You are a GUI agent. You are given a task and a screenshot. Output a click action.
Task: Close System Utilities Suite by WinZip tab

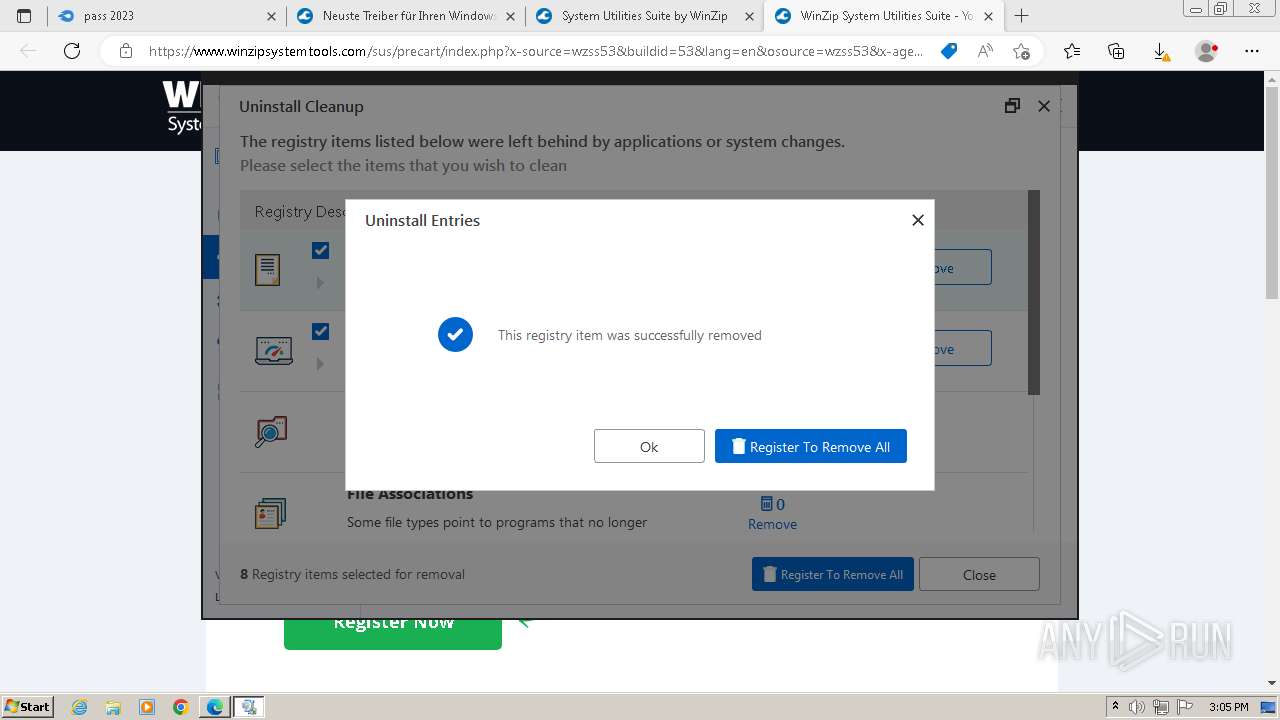[749, 16]
